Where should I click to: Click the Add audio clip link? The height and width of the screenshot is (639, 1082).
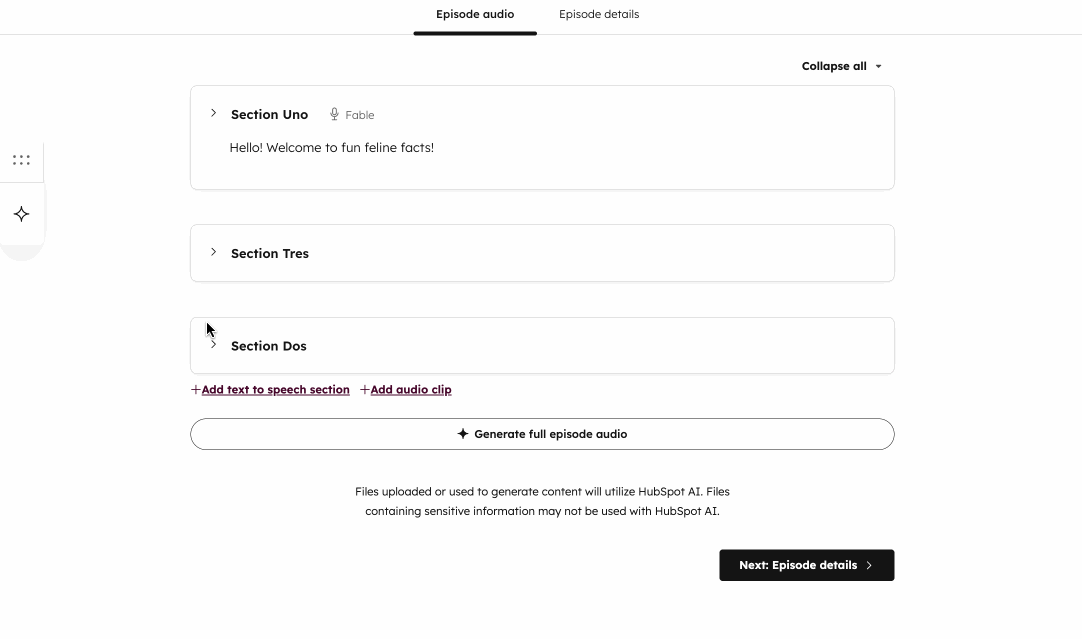click(411, 390)
